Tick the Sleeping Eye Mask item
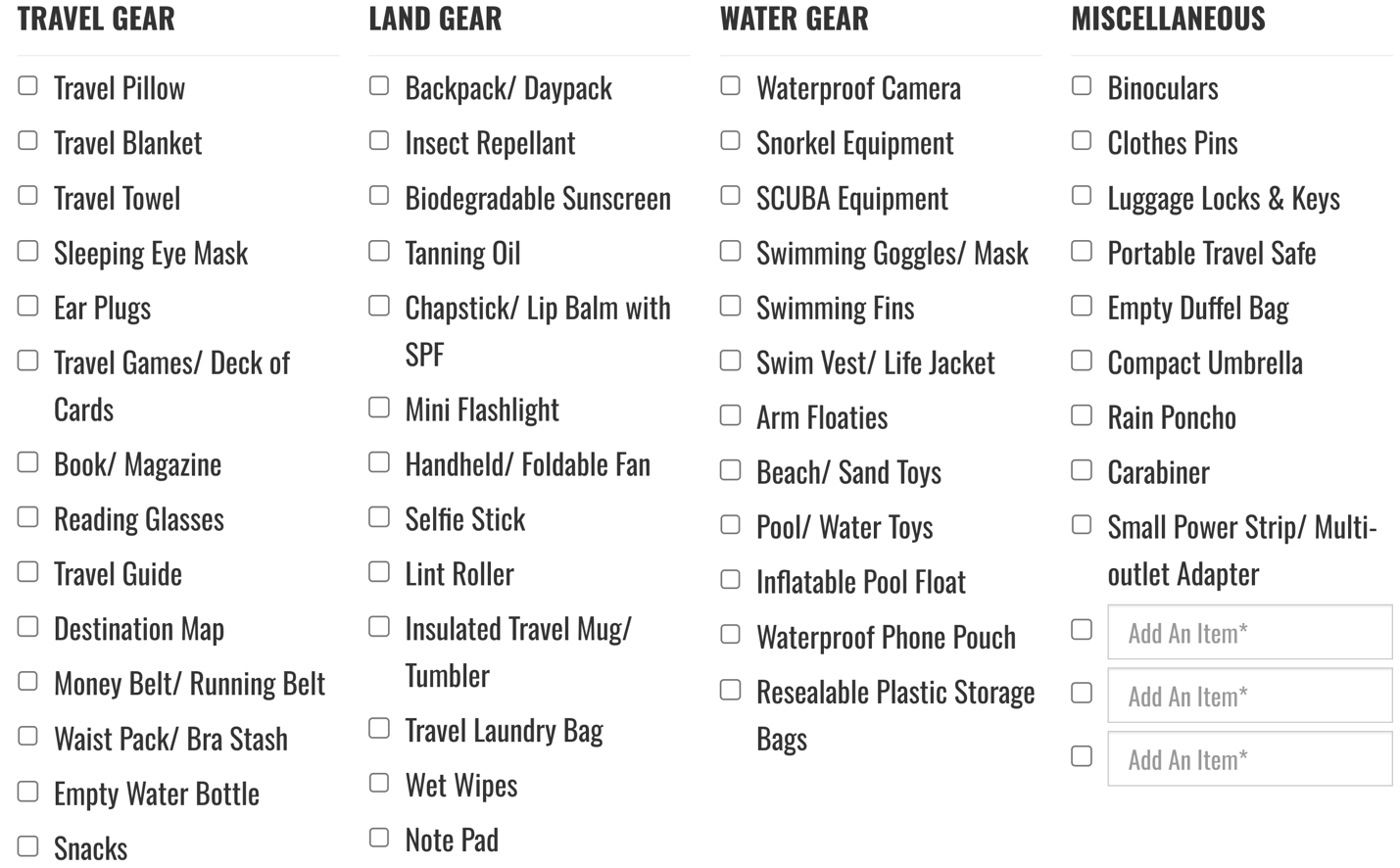Screen dimensions: 1400x868 point(28,251)
